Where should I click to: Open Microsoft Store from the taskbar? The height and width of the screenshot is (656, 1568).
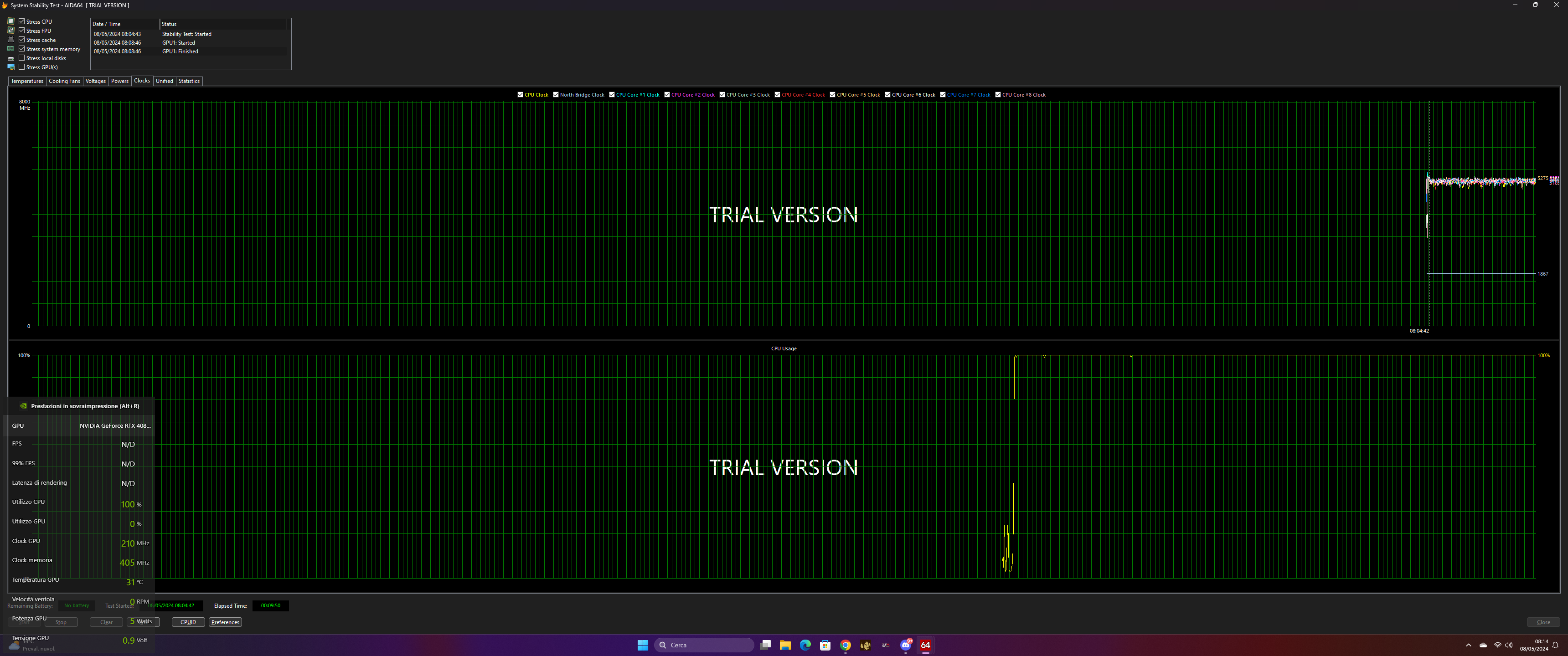(x=825, y=645)
